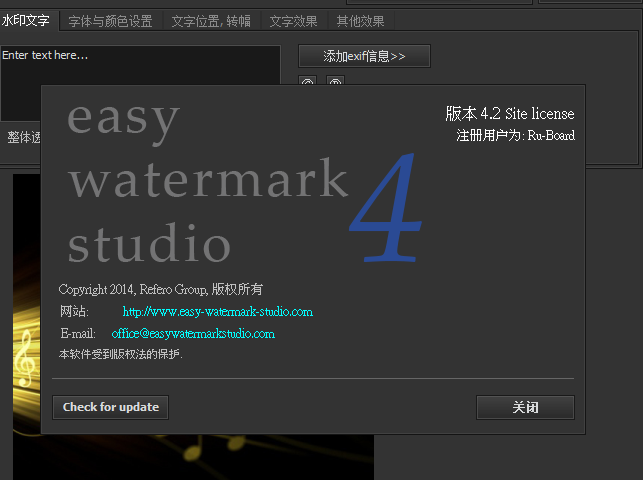Open the 其他效果 tab
The image size is (643, 480).
point(360,20)
